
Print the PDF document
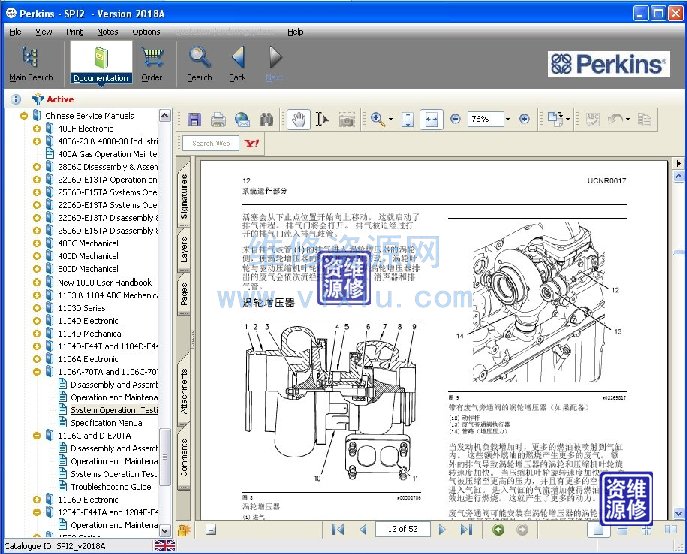(x=218, y=119)
